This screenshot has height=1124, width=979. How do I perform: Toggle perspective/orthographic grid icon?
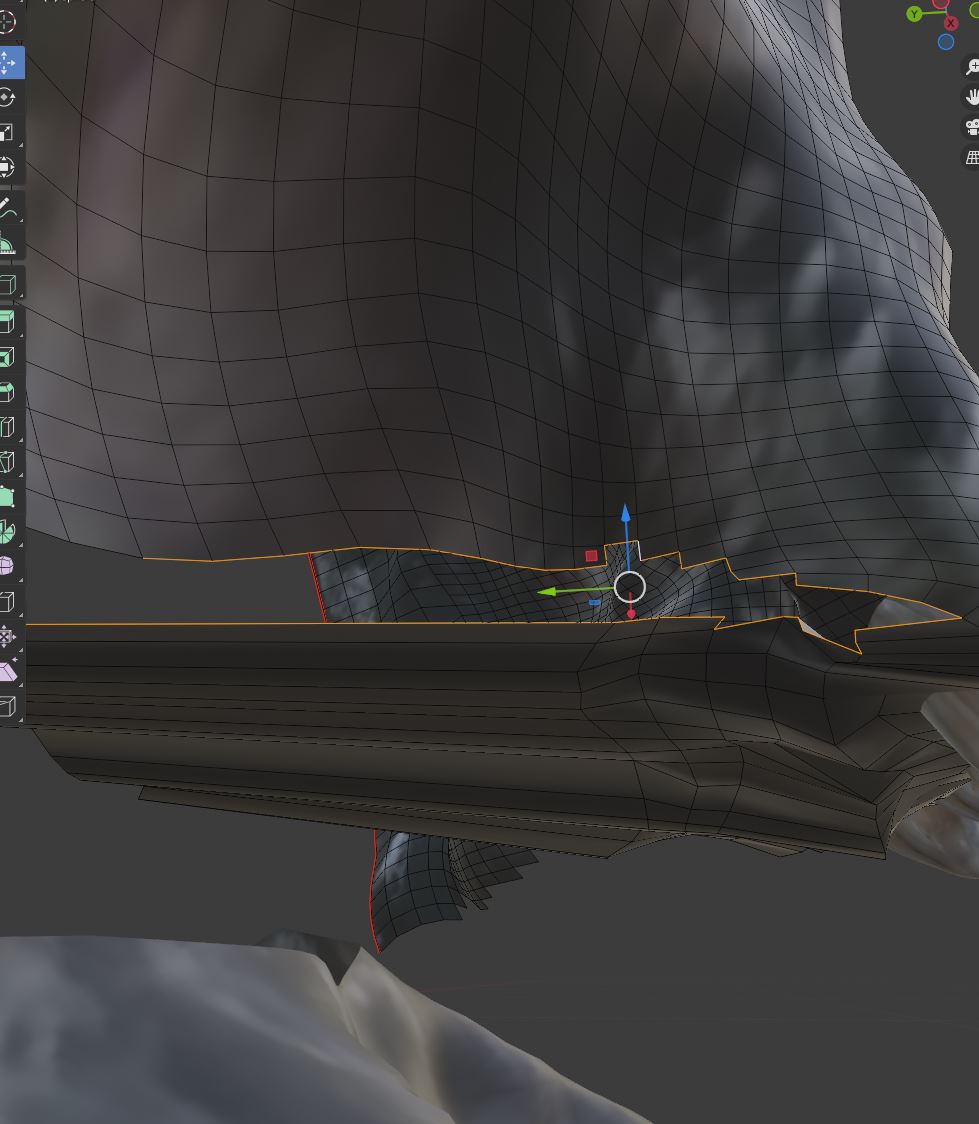[x=972, y=157]
